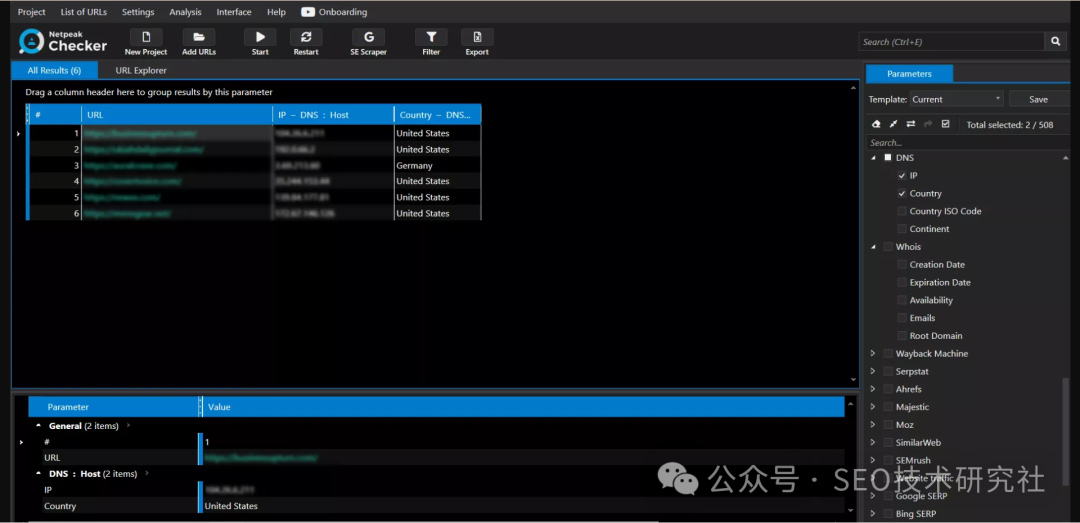The height and width of the screenshot is (523, 1080).
Task: Switch to the URL Explorer tab
Action: pyautogui.click(x=141, y=71)
